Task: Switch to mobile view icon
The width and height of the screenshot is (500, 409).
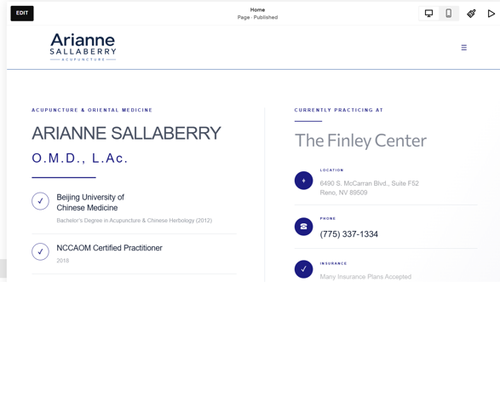Action: pyautogui.click(x=449, y=13)
